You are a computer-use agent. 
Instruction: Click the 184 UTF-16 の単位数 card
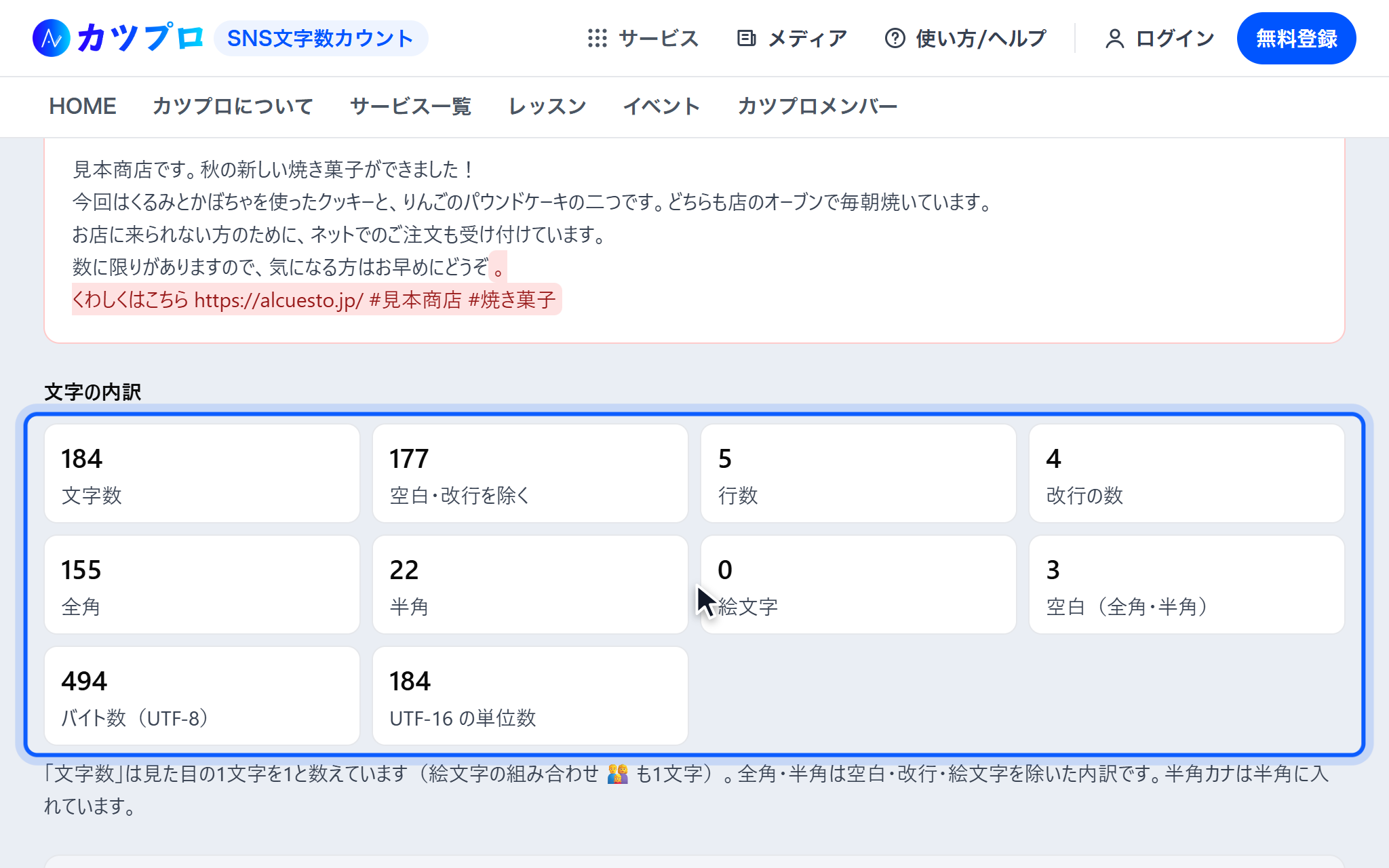[x=530, y=696]
